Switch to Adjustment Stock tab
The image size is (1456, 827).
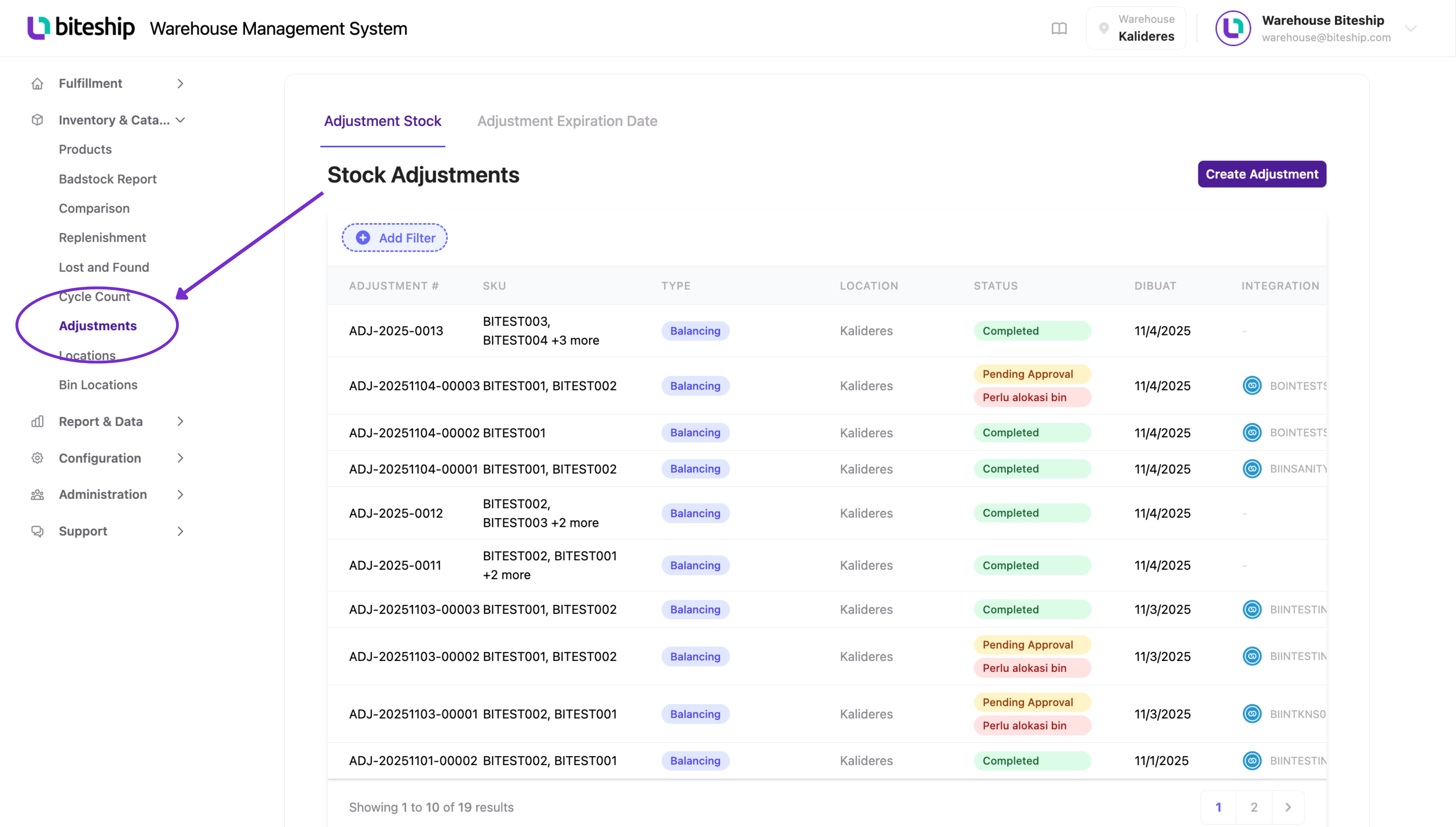383,121
